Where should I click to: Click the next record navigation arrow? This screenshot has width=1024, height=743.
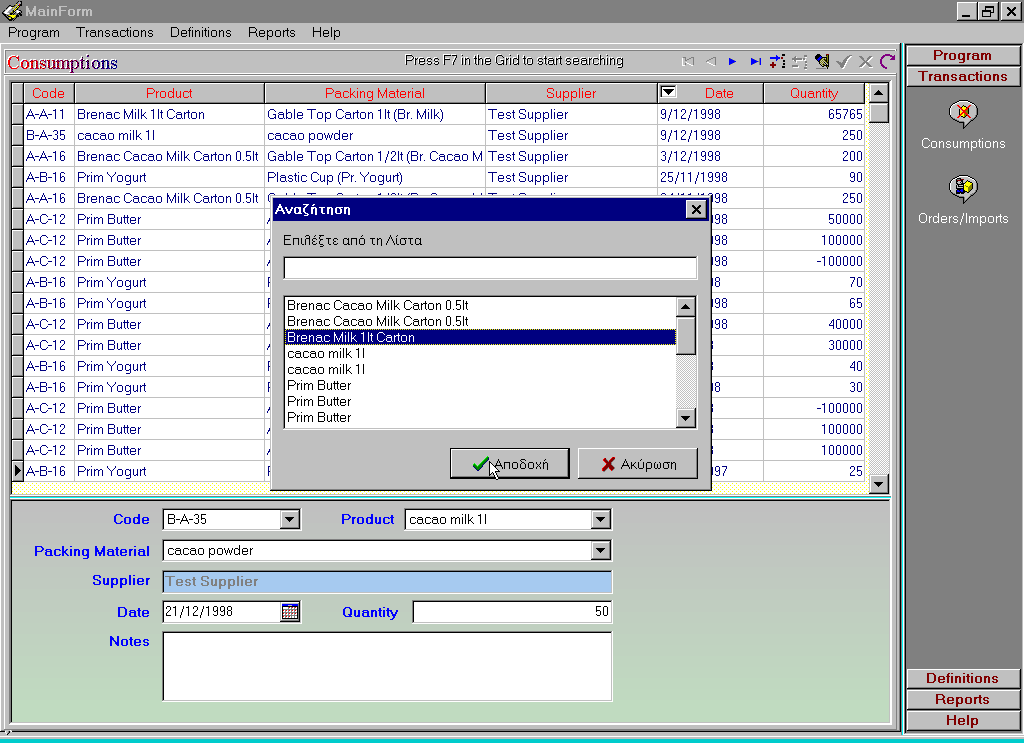[733, 62]
